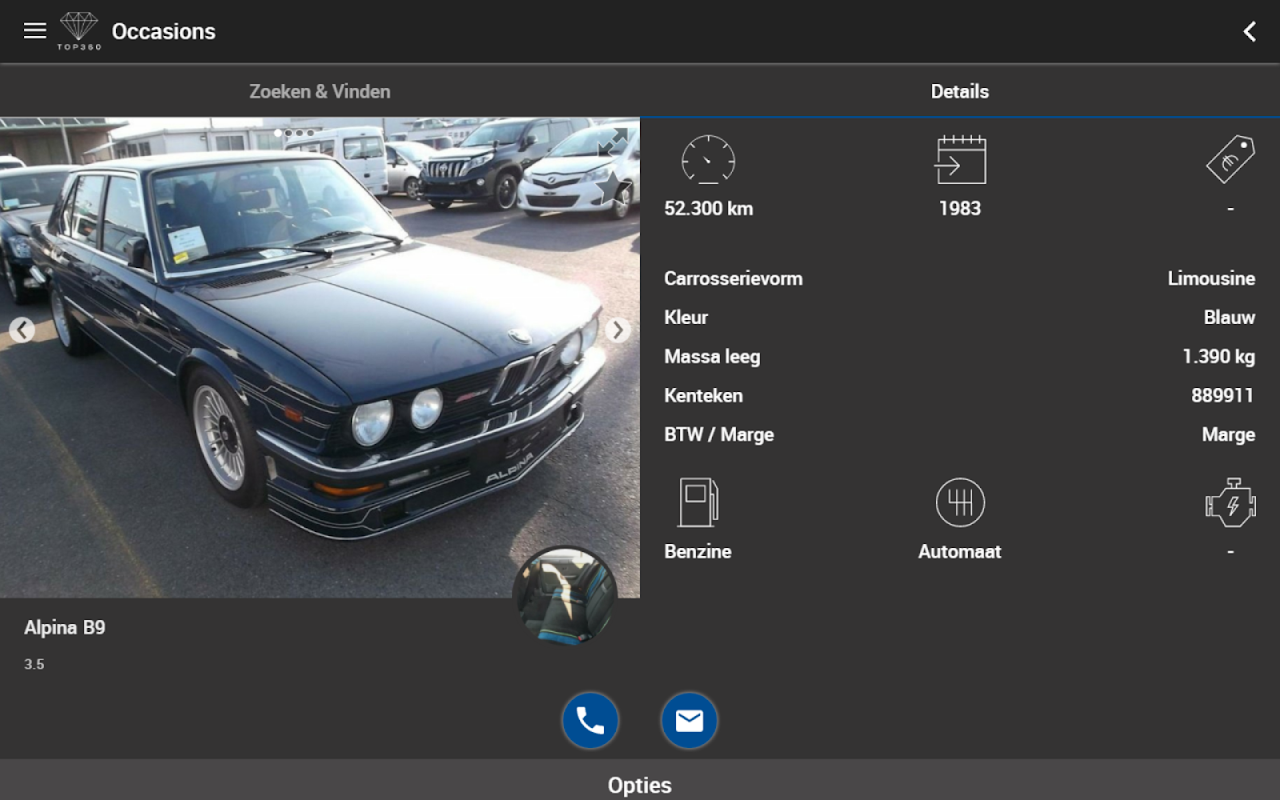Click the Automaat transmission text

pyautogui.click(x=960, y=552)
